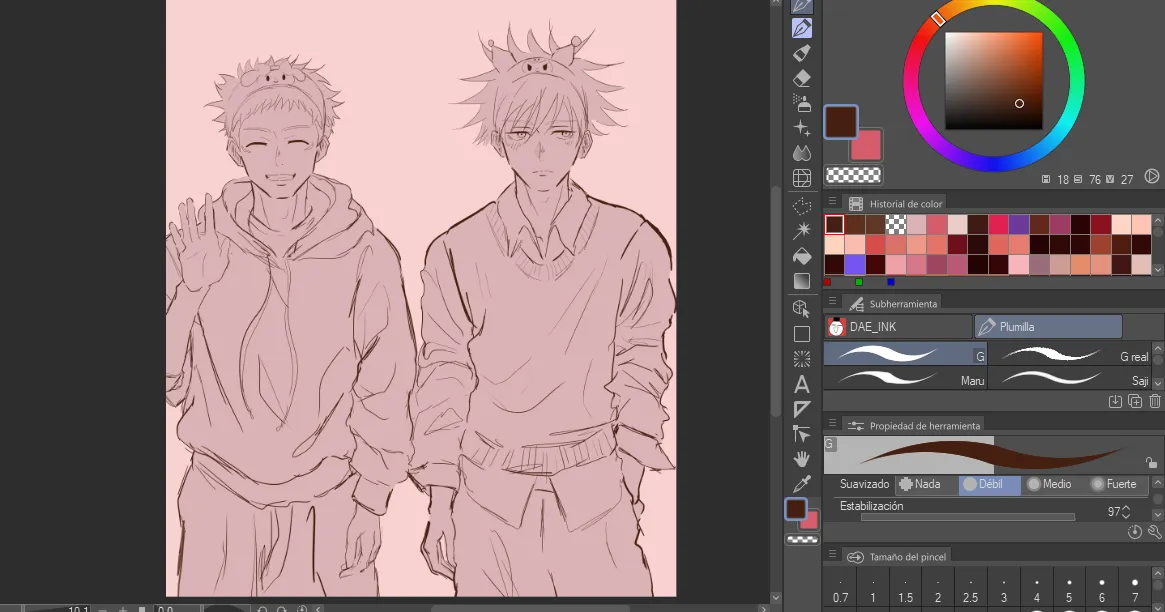Select the Figure rectangle tool
Viewport: 1165px width, 612px height.
(802, 334)
